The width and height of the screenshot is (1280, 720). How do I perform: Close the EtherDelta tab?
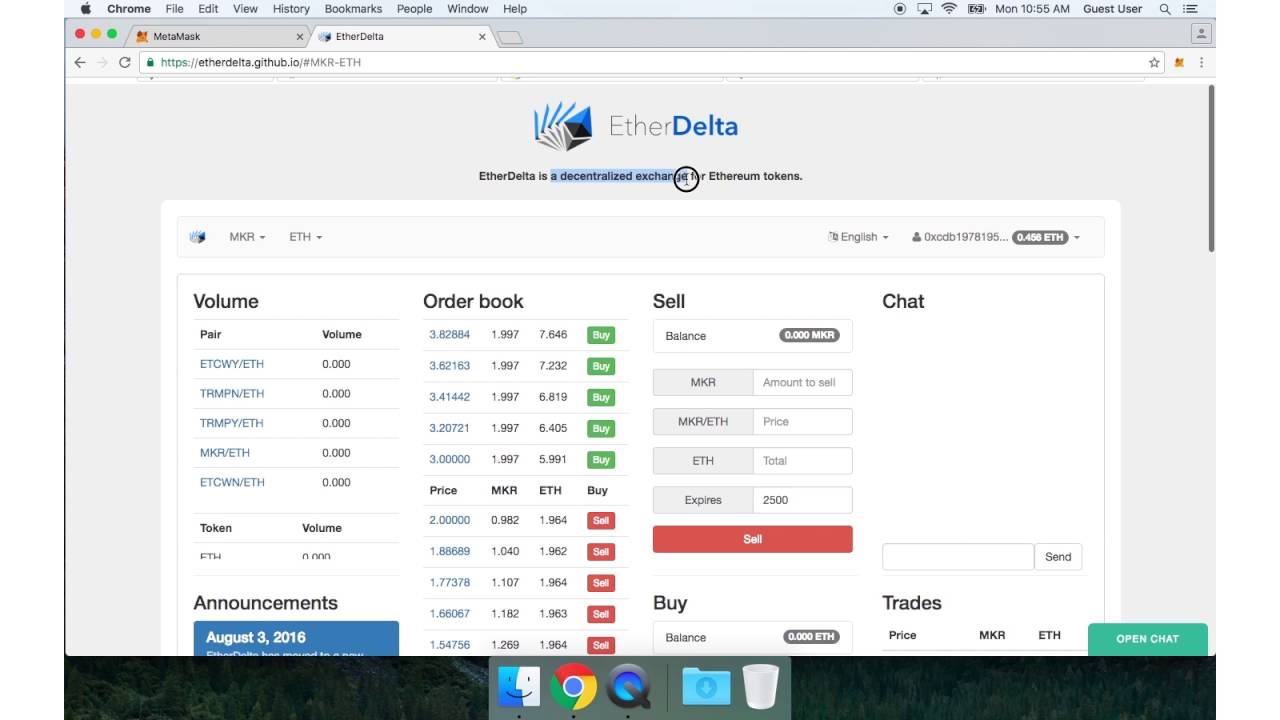coord(482,36)
